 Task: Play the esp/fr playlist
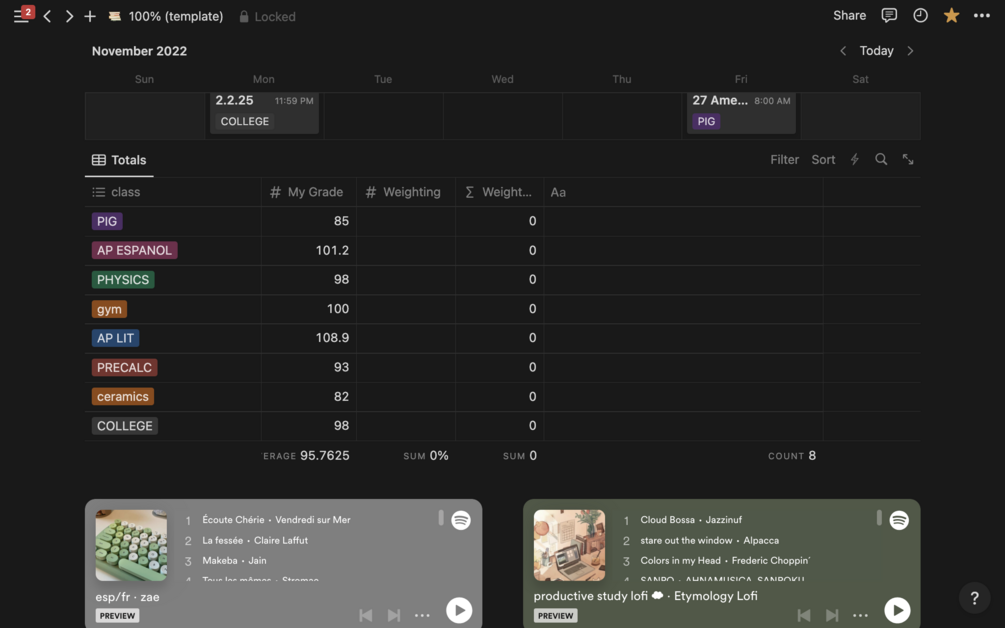pyautogui.click(x=459, y=610)
